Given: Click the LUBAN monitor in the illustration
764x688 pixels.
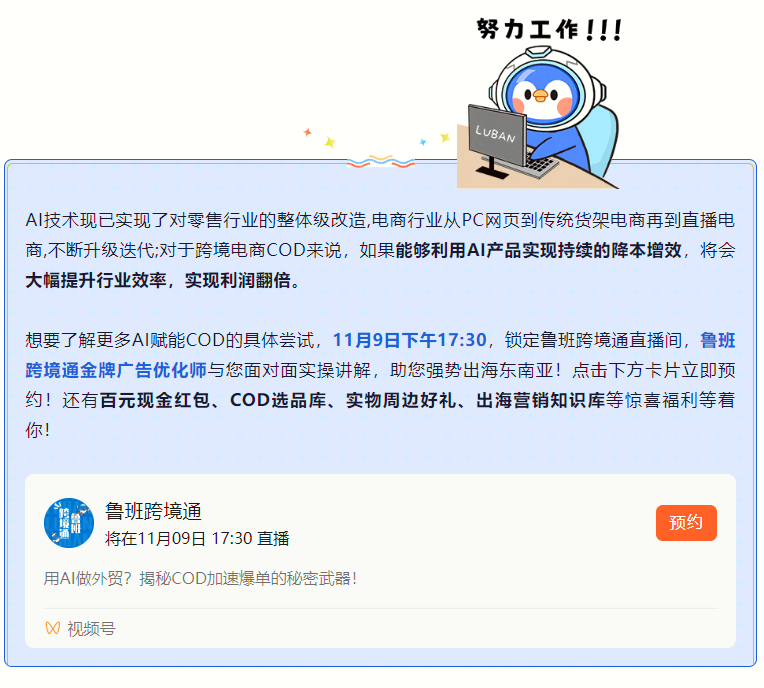Looking at the screenshot, I should [x=497, y=136].
